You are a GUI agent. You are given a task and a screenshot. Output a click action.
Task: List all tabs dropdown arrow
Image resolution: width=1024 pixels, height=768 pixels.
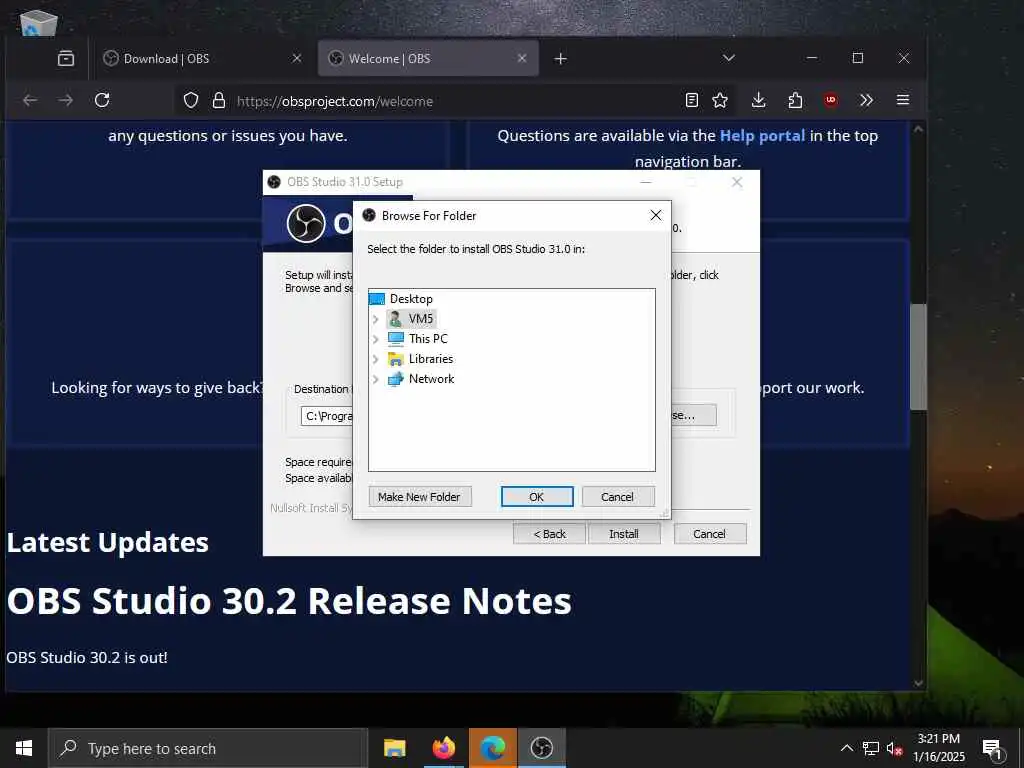(x=729, y=58)
